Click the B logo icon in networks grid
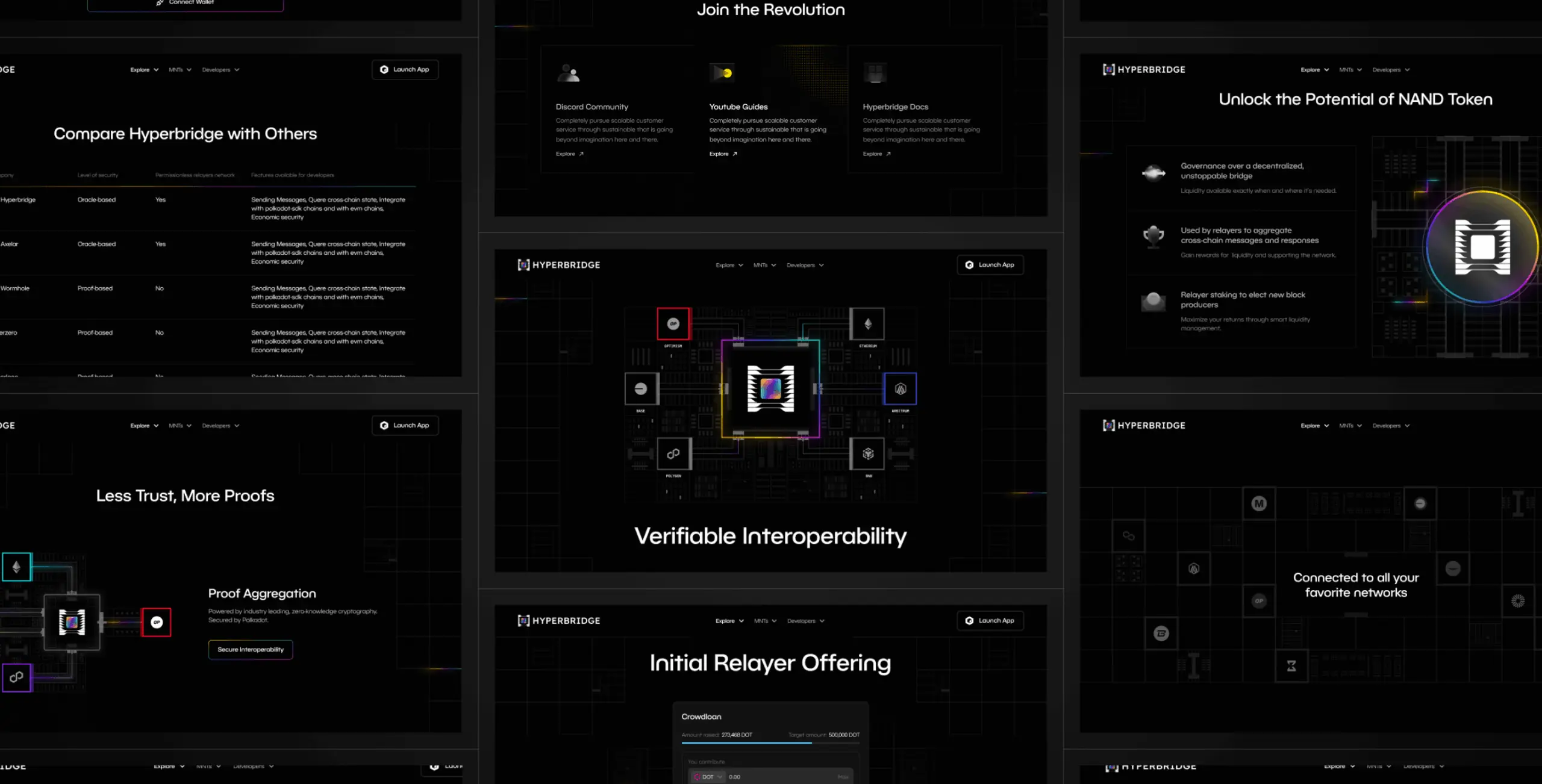This screenshot has width=1542, height=784. pos(1161,633)
